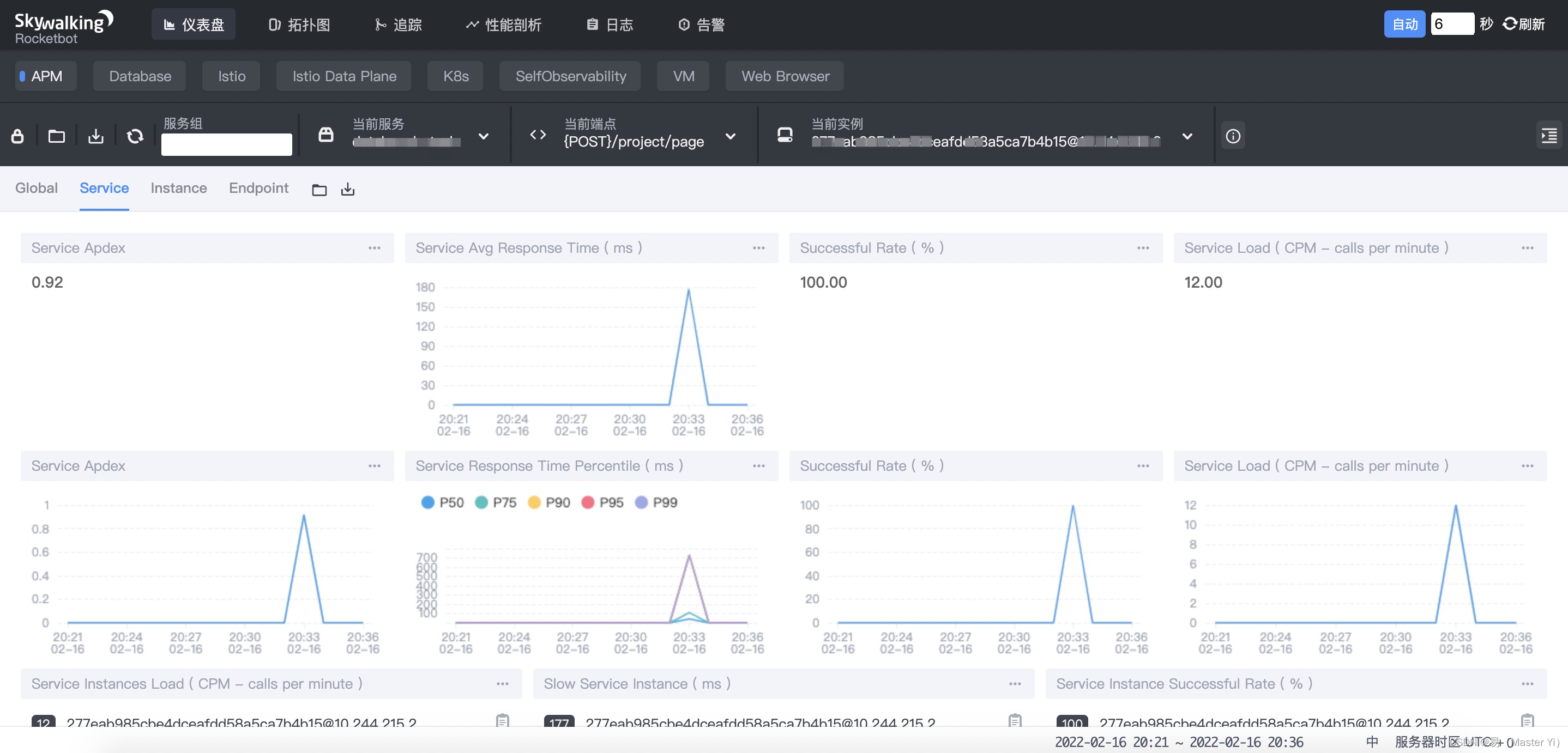The image size is (1568, 753).
Task: Open the 追踪 trace menu
Action: [x=398, y=25]
